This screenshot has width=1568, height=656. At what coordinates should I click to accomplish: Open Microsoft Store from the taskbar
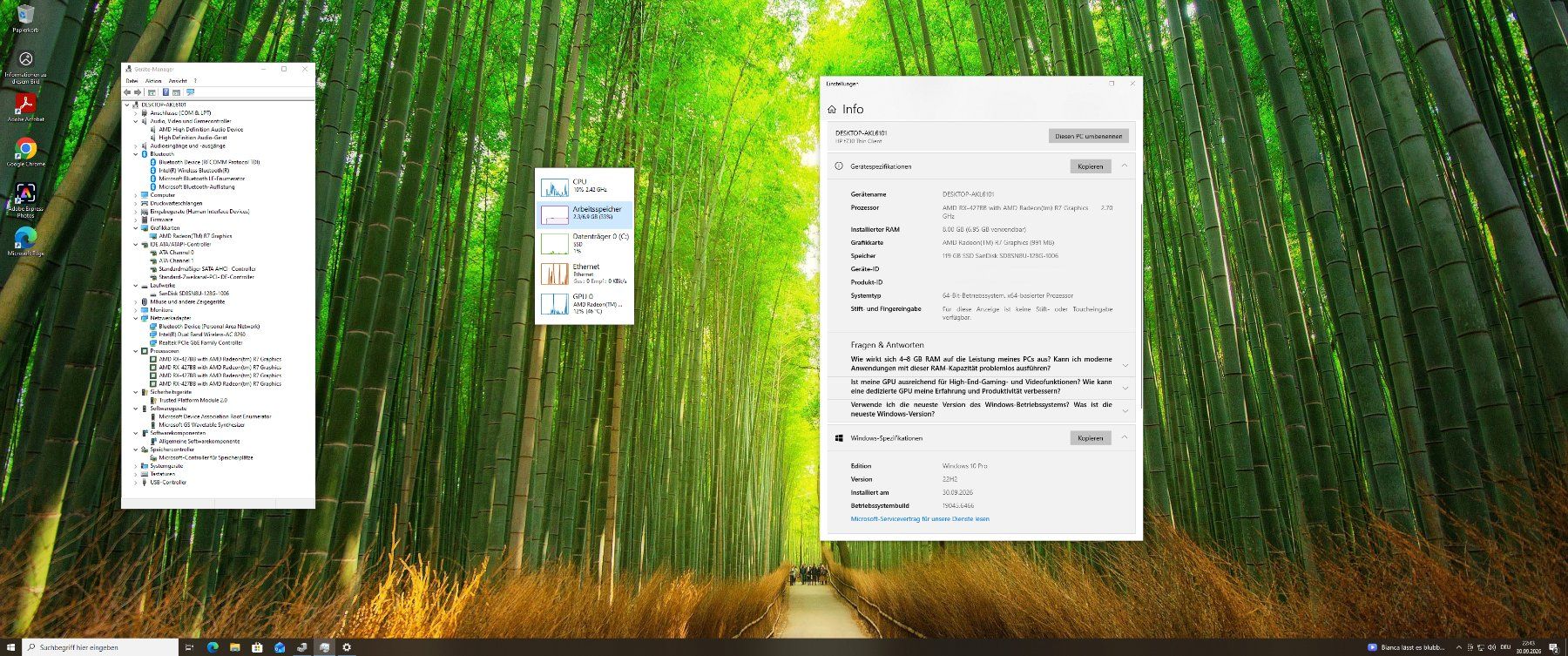[x=257, y=647]
